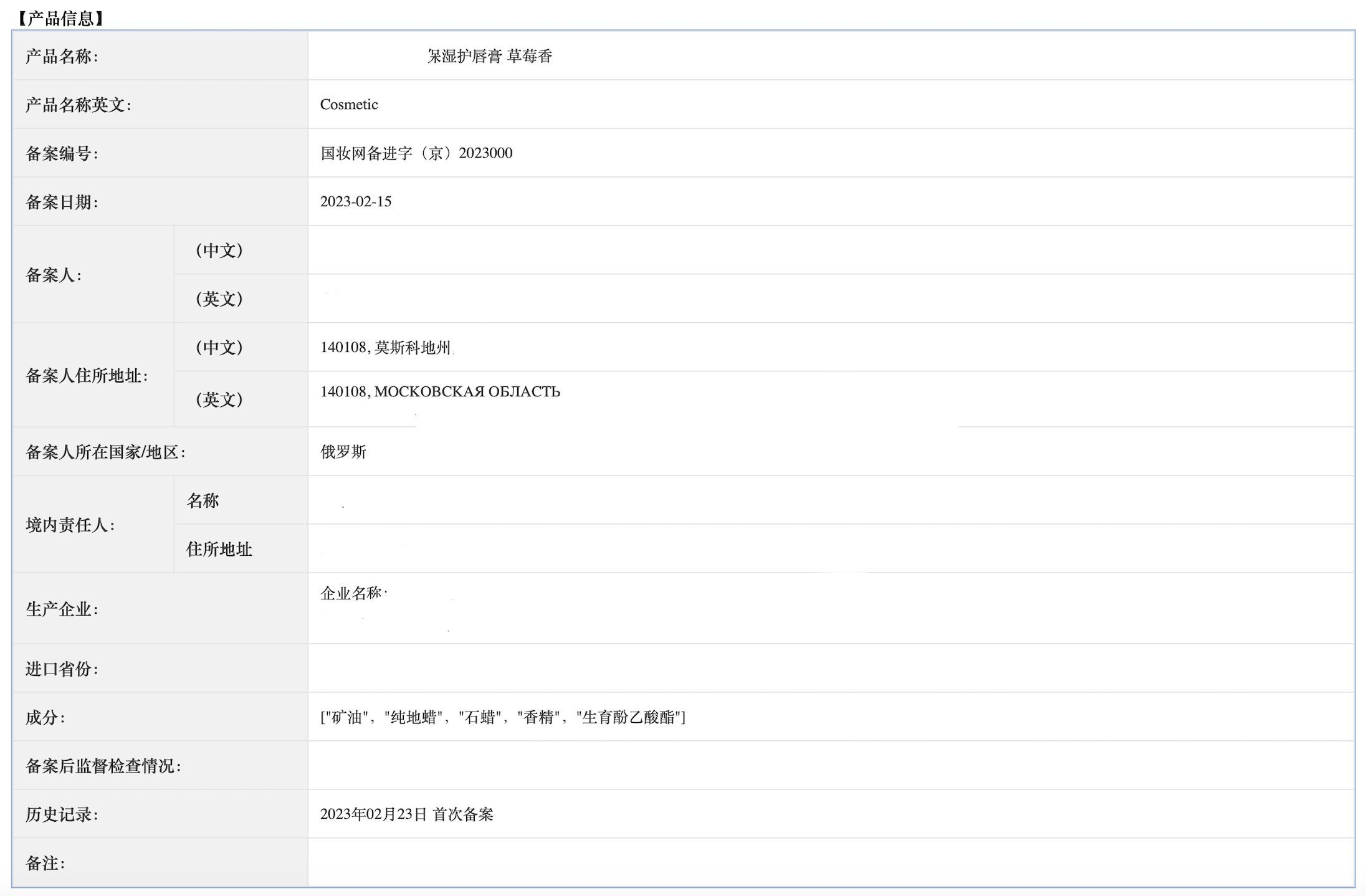Click the address 140108, 莫斯科地州
1366x896 pixels.
pyautogui.click(x=386, y=347)
